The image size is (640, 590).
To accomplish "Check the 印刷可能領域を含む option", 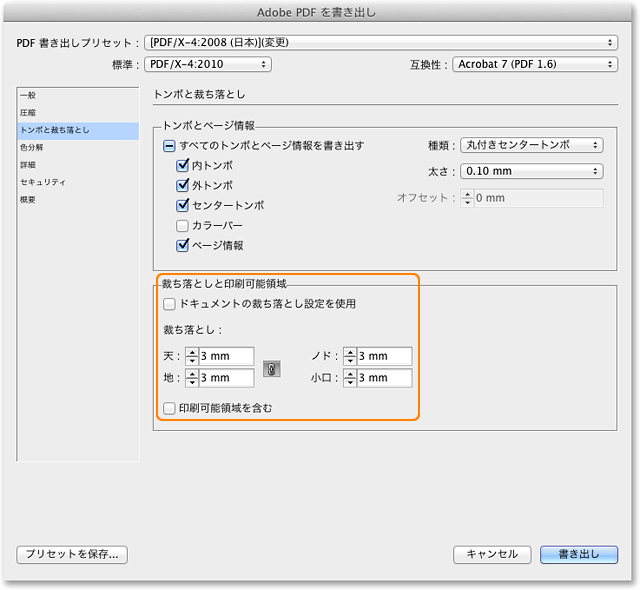I will (169, 408).
